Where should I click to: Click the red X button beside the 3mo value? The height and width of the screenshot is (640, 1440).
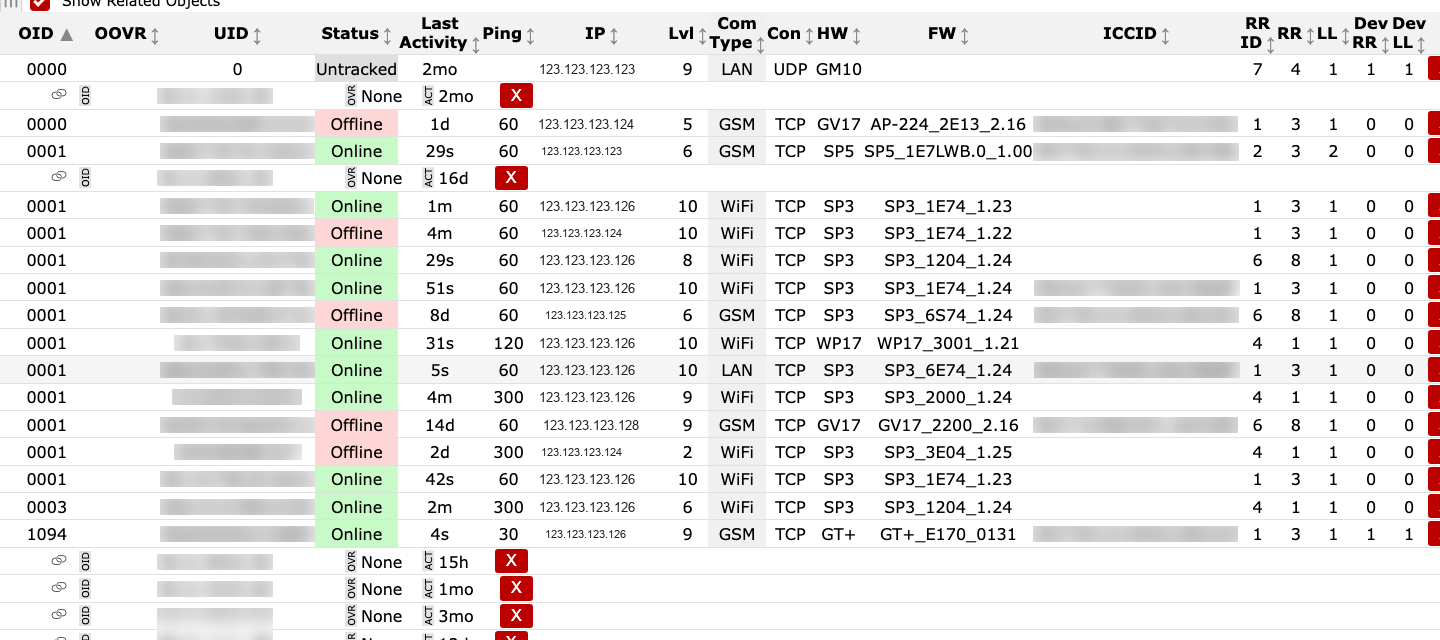coord(516,616)
